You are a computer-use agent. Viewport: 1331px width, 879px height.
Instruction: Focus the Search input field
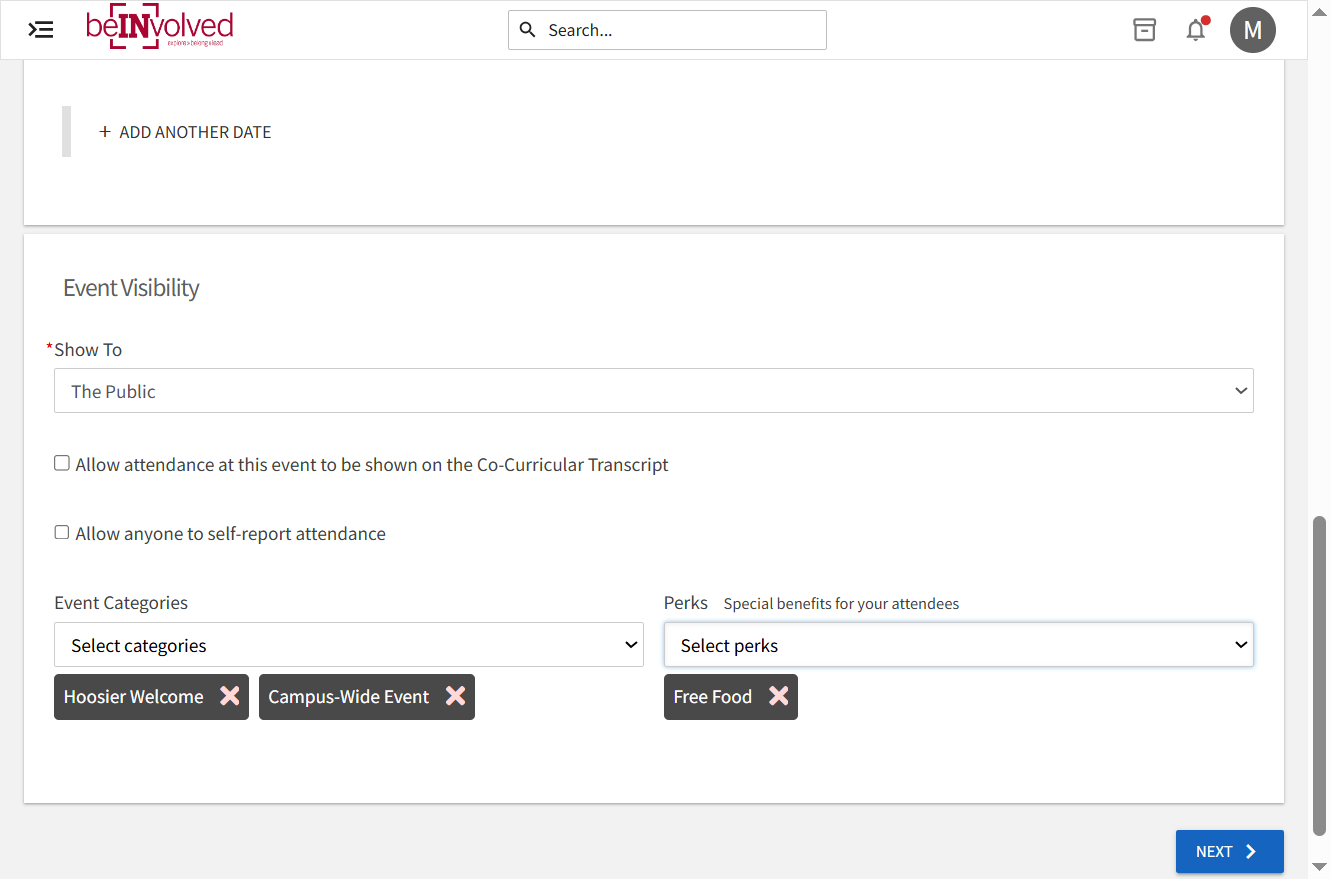point(667,30)
